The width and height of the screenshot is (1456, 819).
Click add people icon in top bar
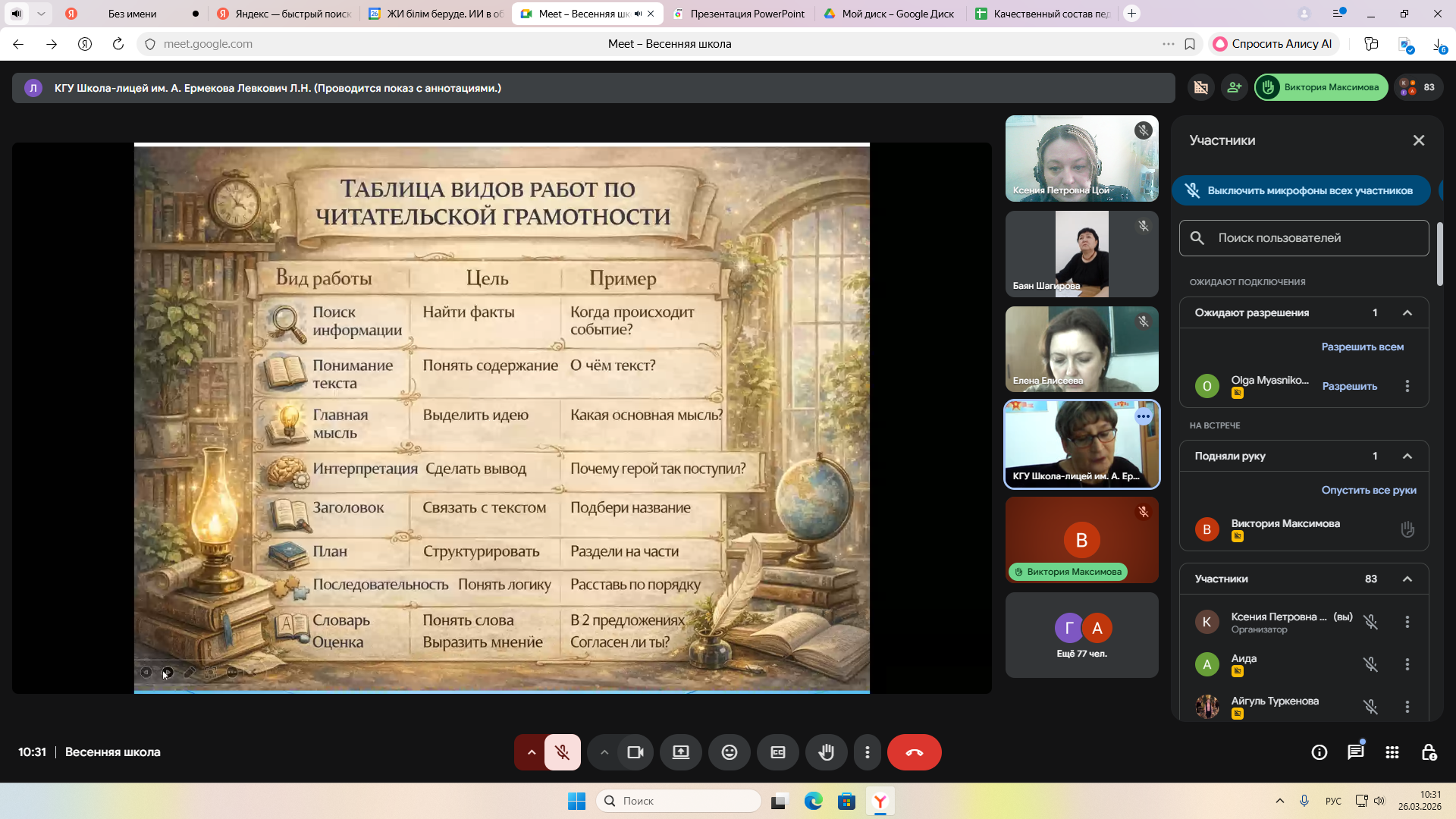(1234, 87)
